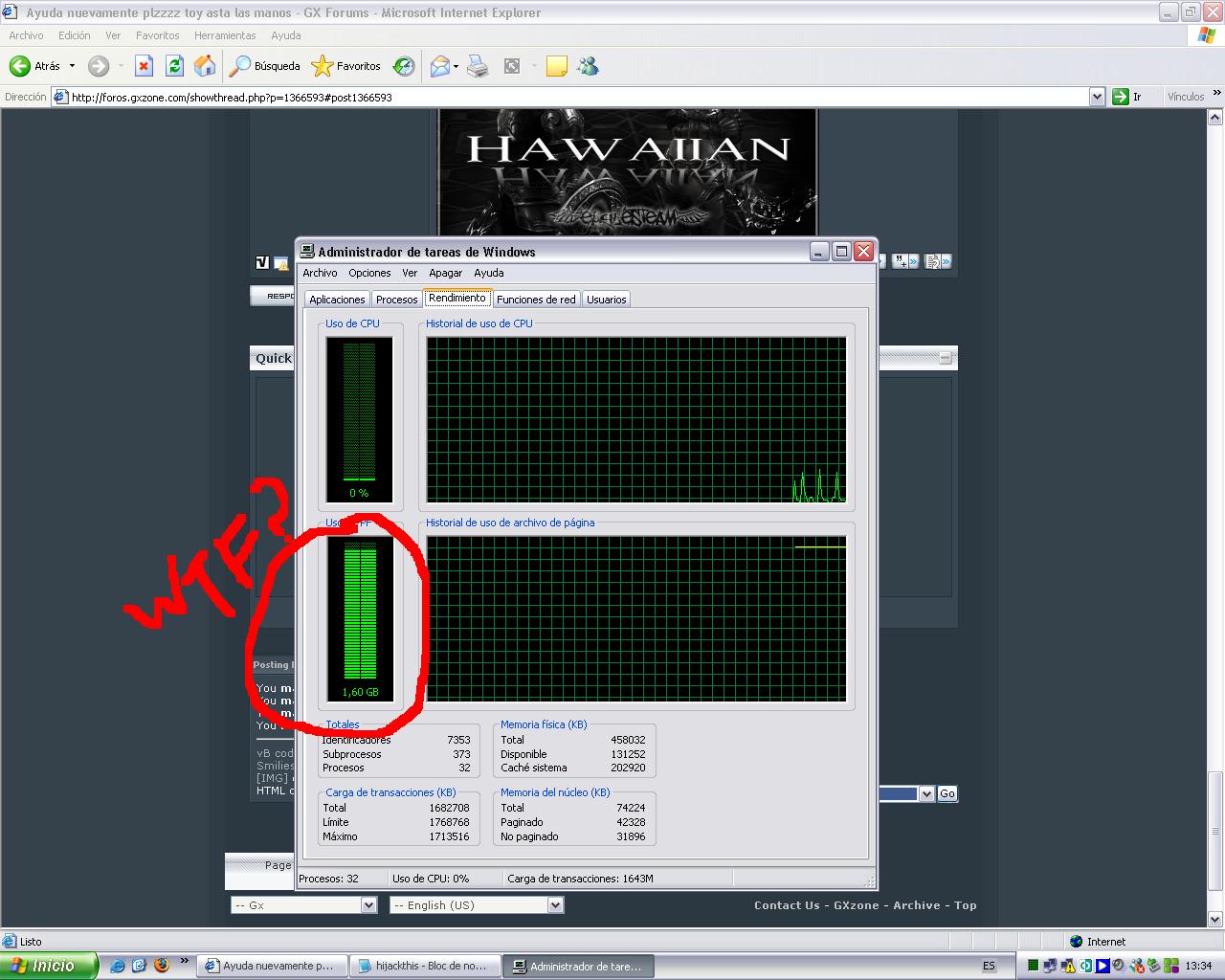Switch to the Procesos tab
The image size is (1225, 980).
click(x=397, y=300)
